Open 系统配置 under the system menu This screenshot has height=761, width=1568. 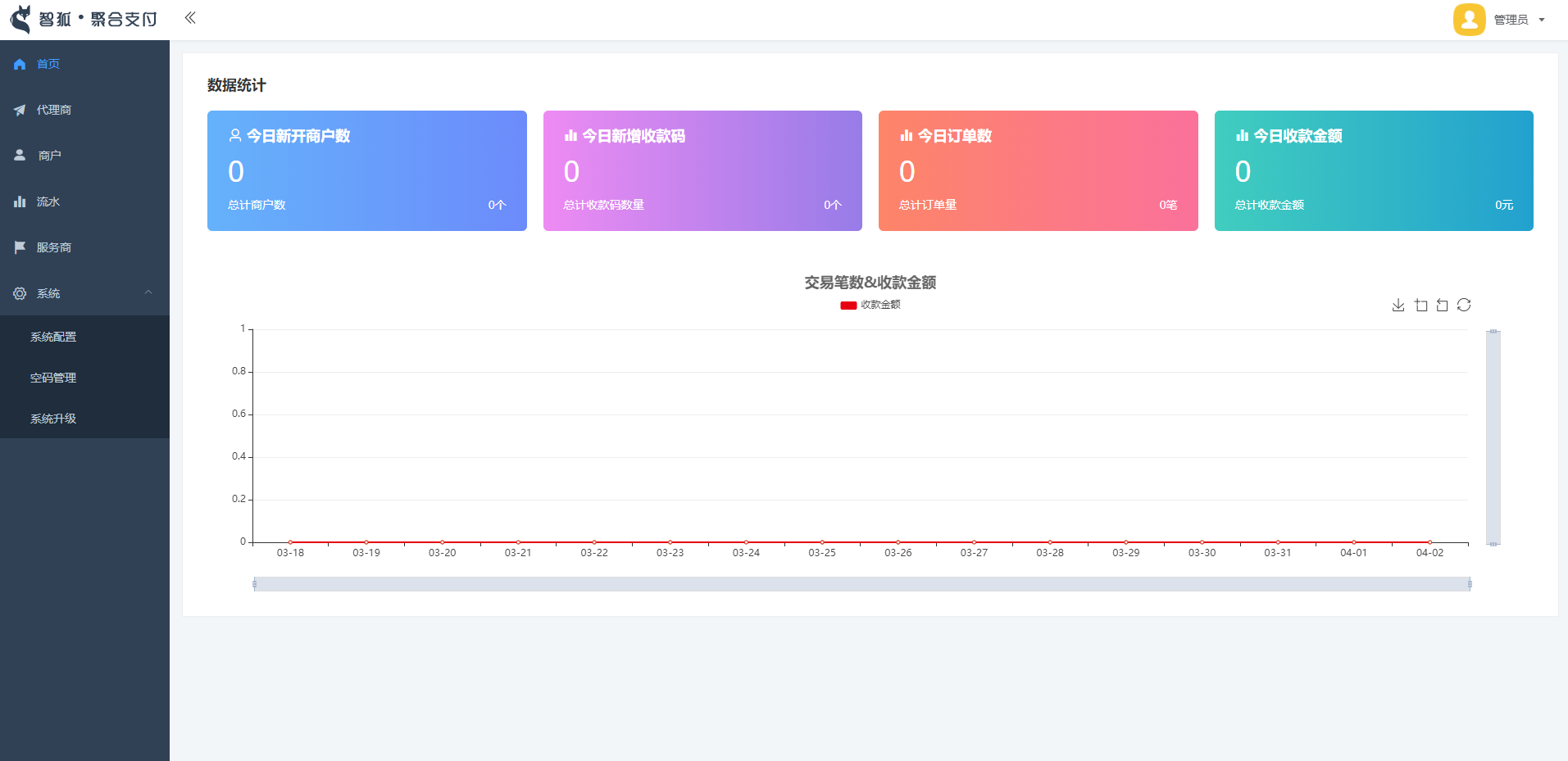(x=53, y=337)
